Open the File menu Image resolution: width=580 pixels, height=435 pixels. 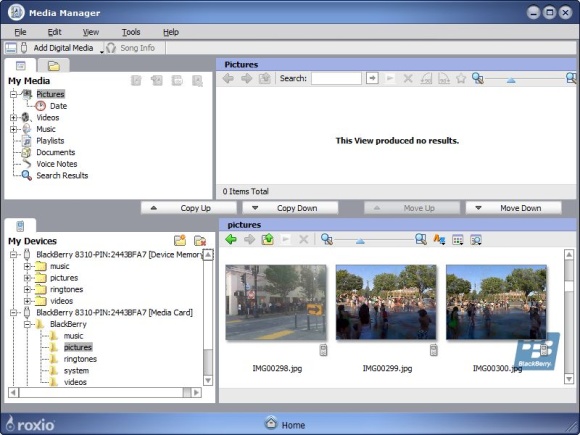20,32
